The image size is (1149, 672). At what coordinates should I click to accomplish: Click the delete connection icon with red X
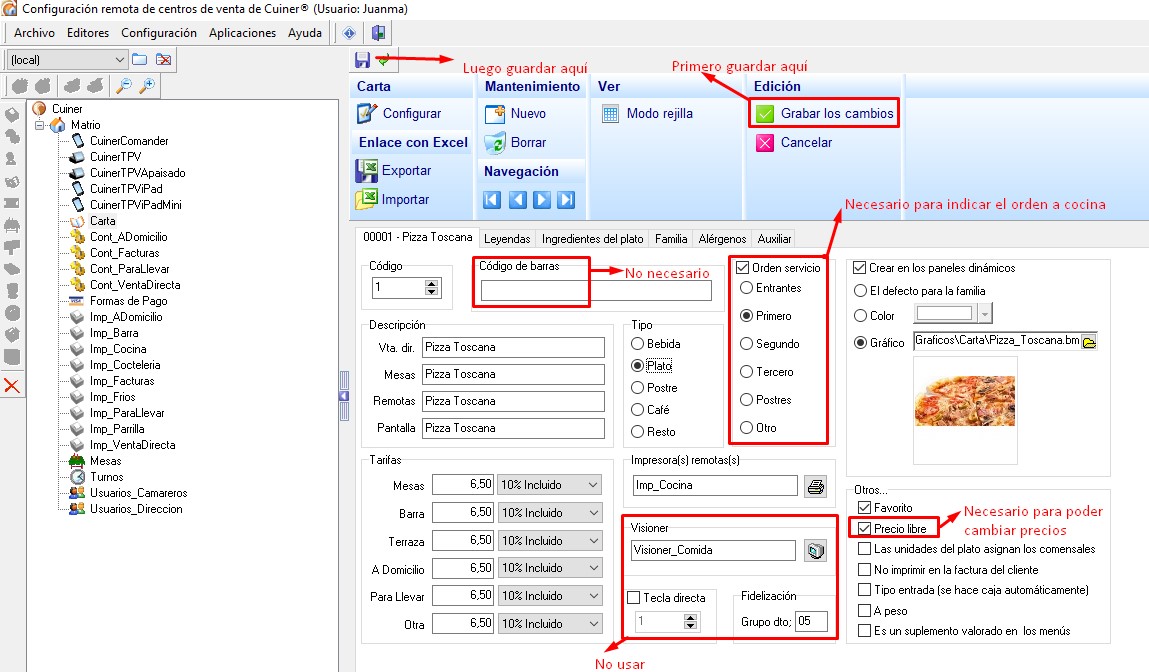coord(163,59)
